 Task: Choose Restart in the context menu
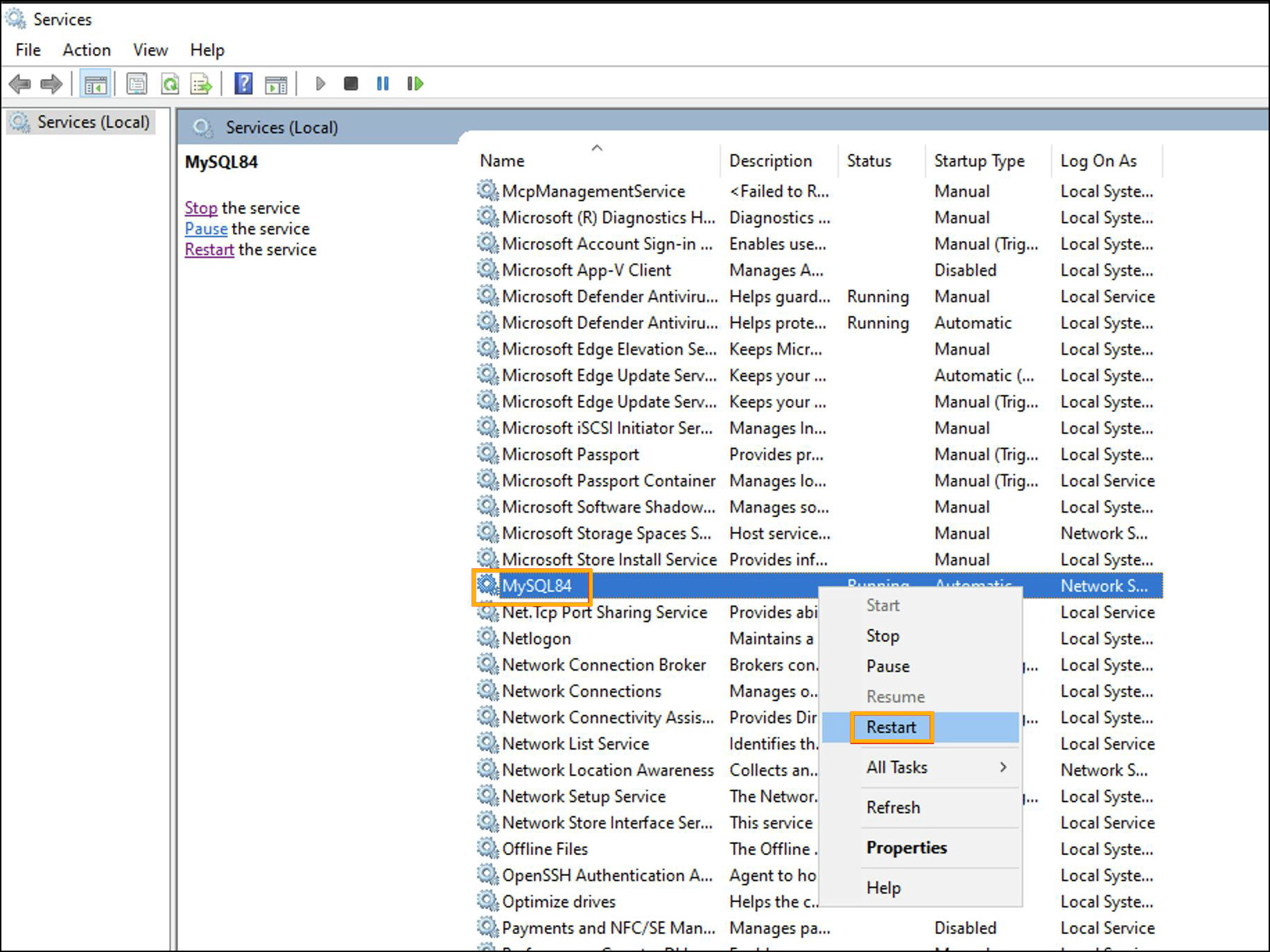point(891,728)
